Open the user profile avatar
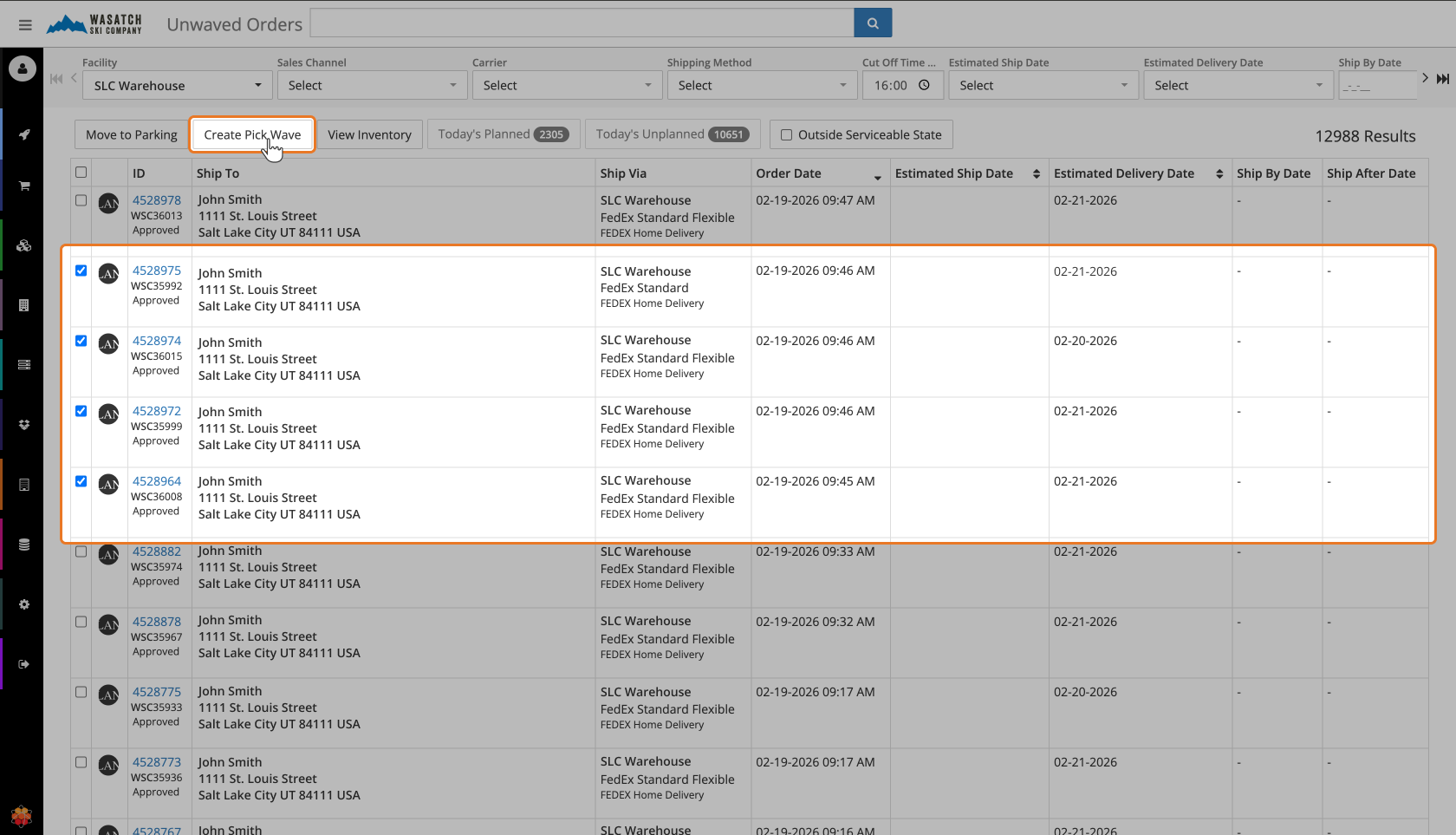This screenshot has height=835, width=1456. pos(23,68)
